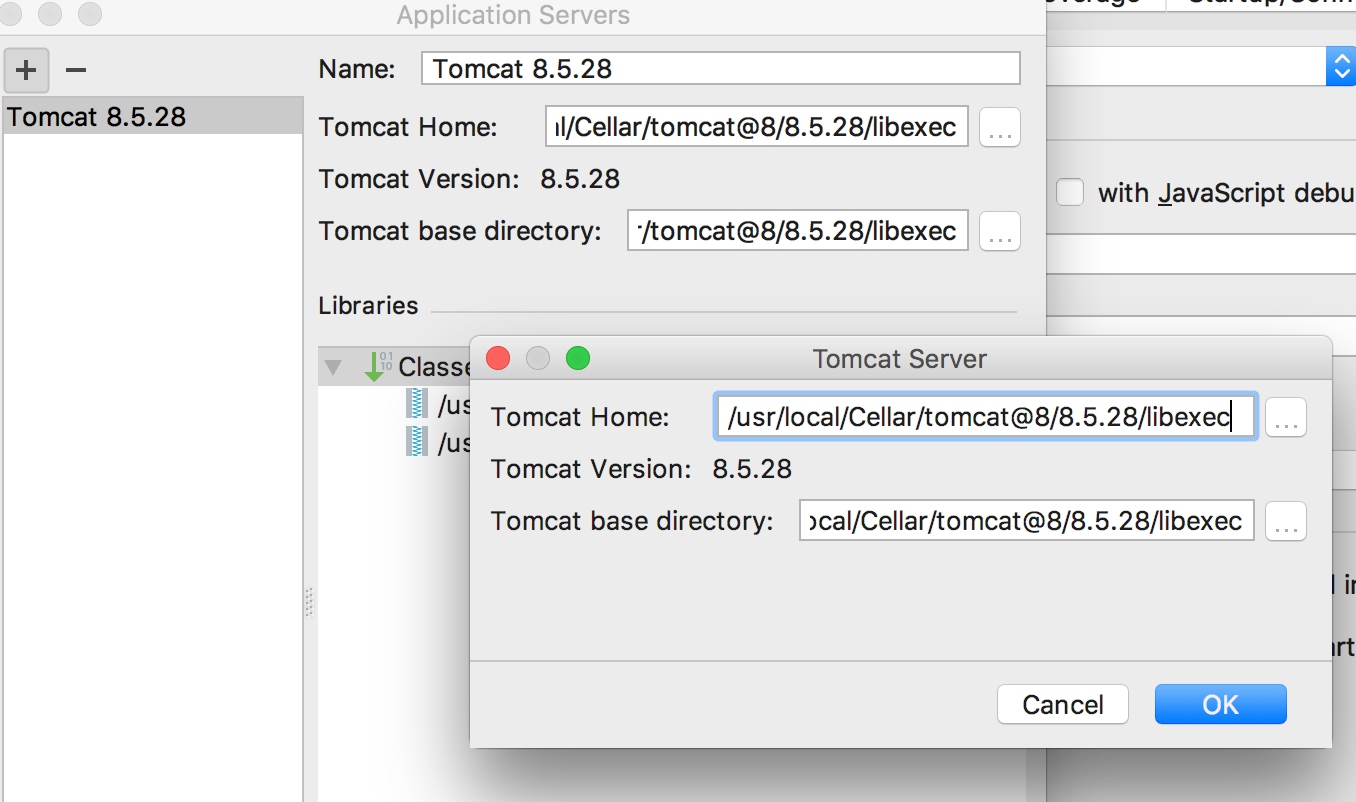Browse base directory in Tomcat Server dialog
This screenshot has width=1356, height=802.
tap(1286, 521)
